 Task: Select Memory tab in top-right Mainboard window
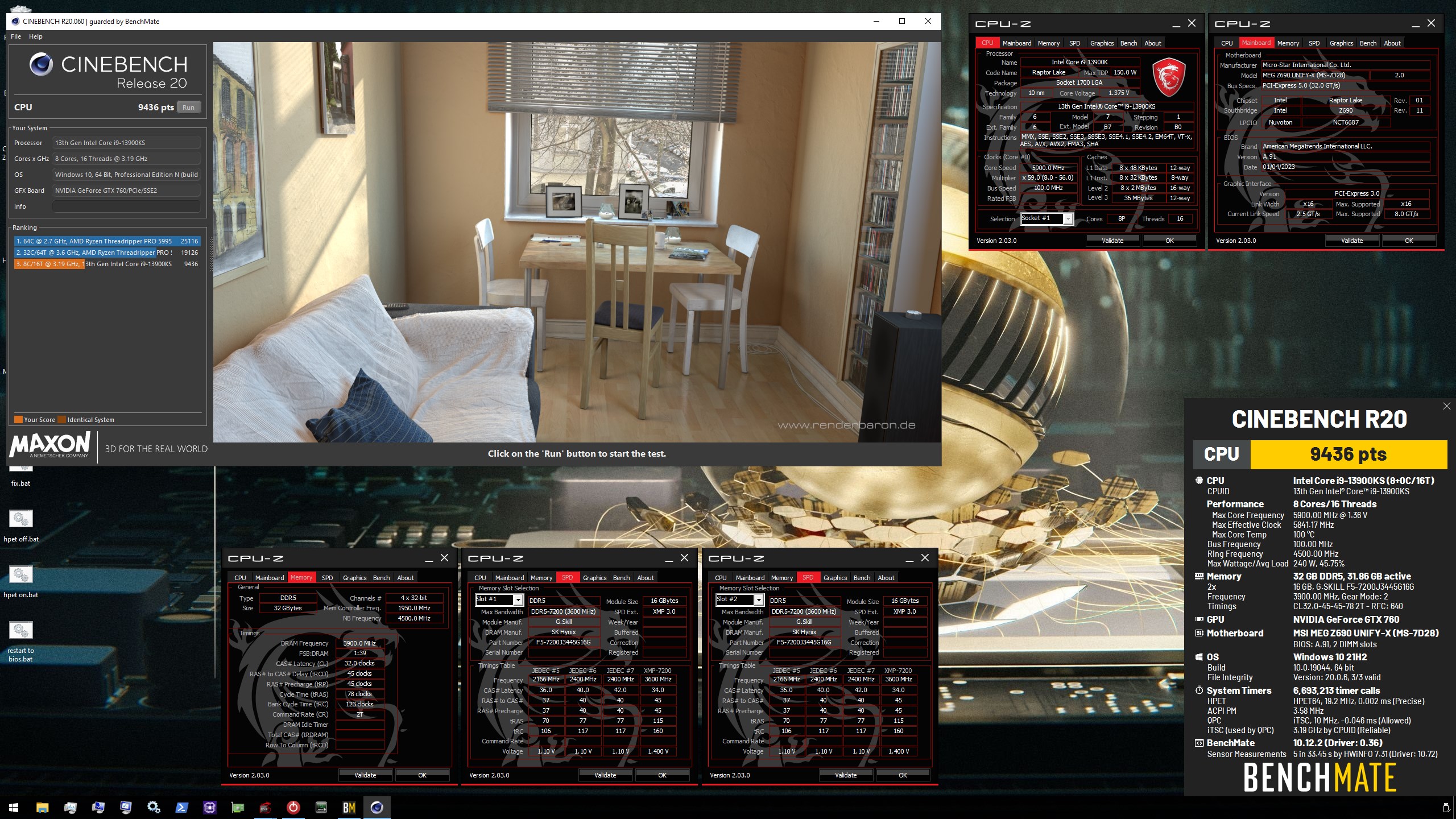1288,43
